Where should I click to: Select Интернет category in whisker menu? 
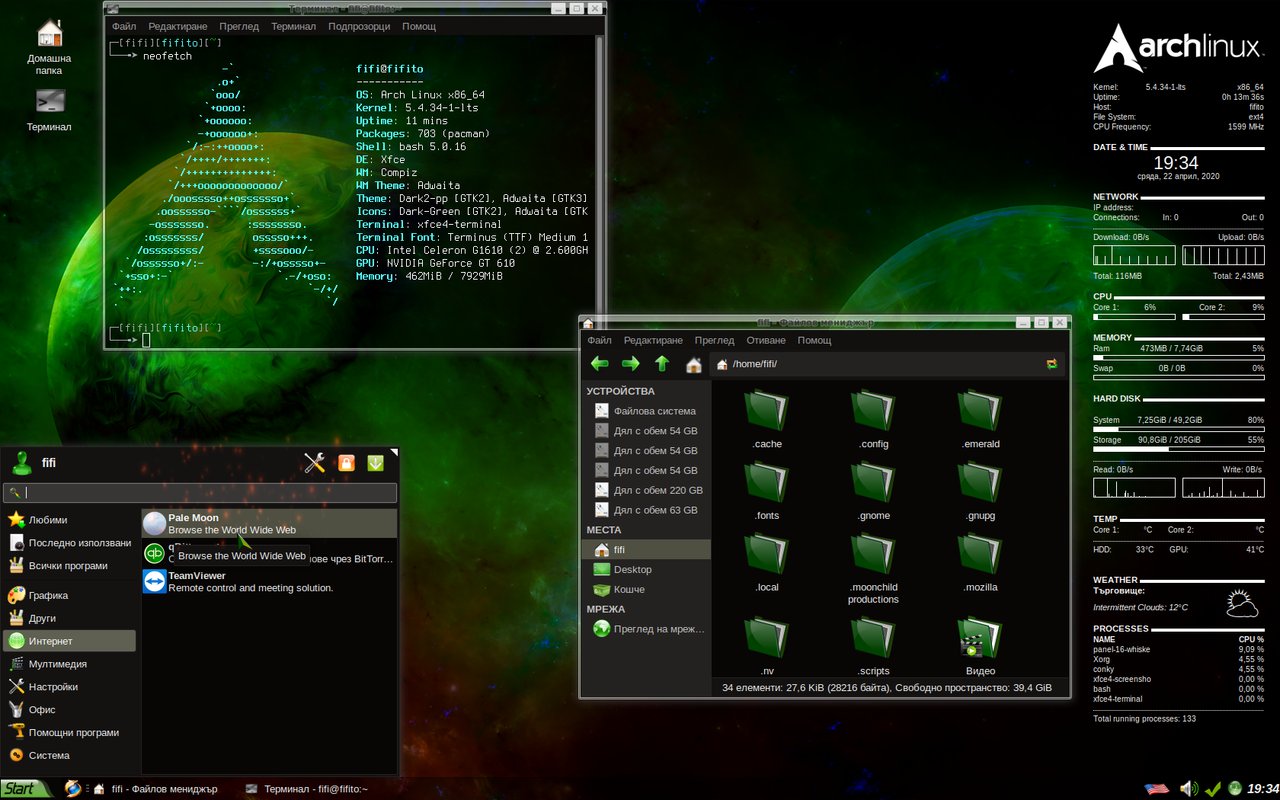(70, 641)
